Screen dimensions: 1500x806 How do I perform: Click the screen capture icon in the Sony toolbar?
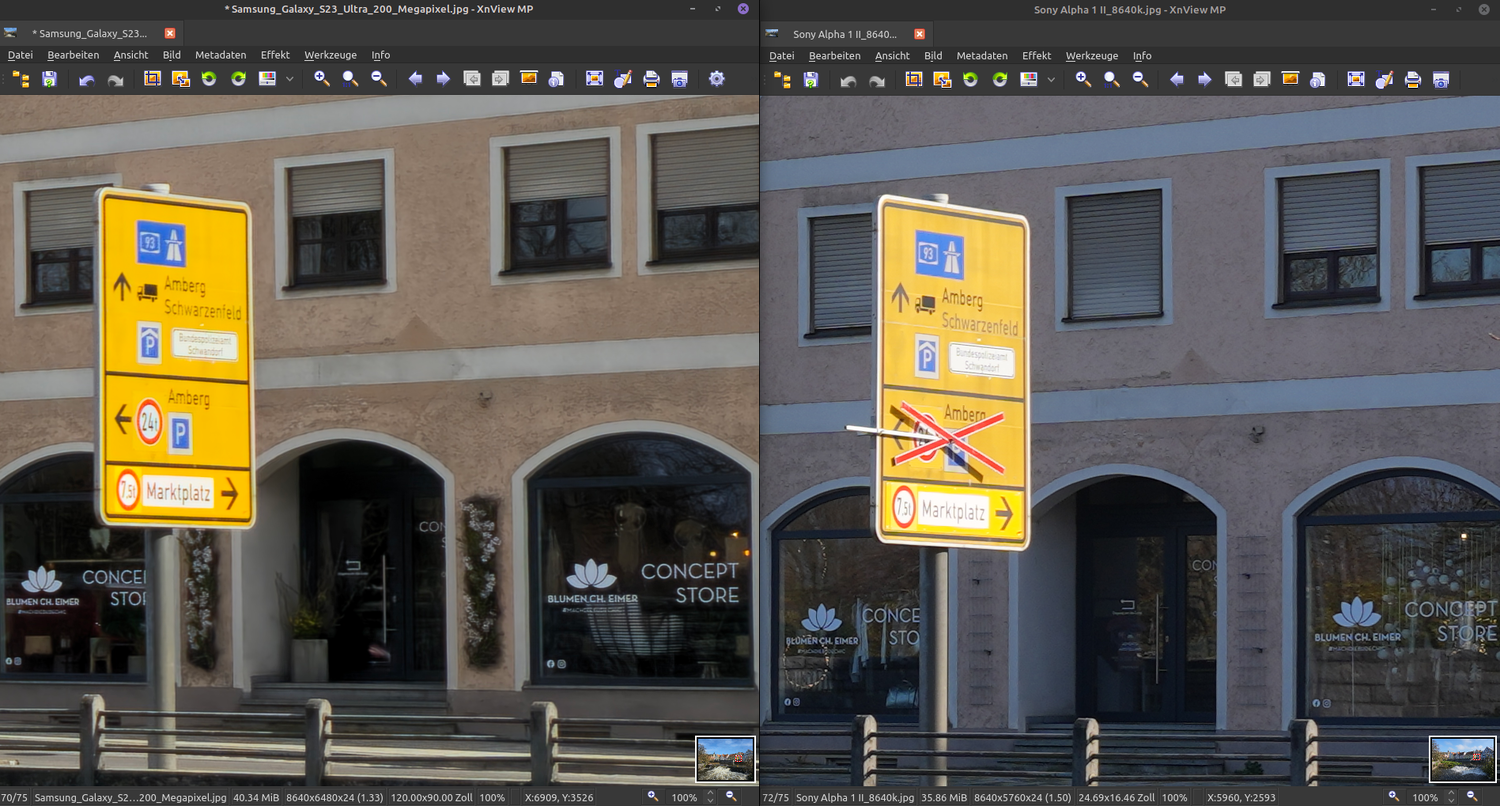pos(1440,80)
